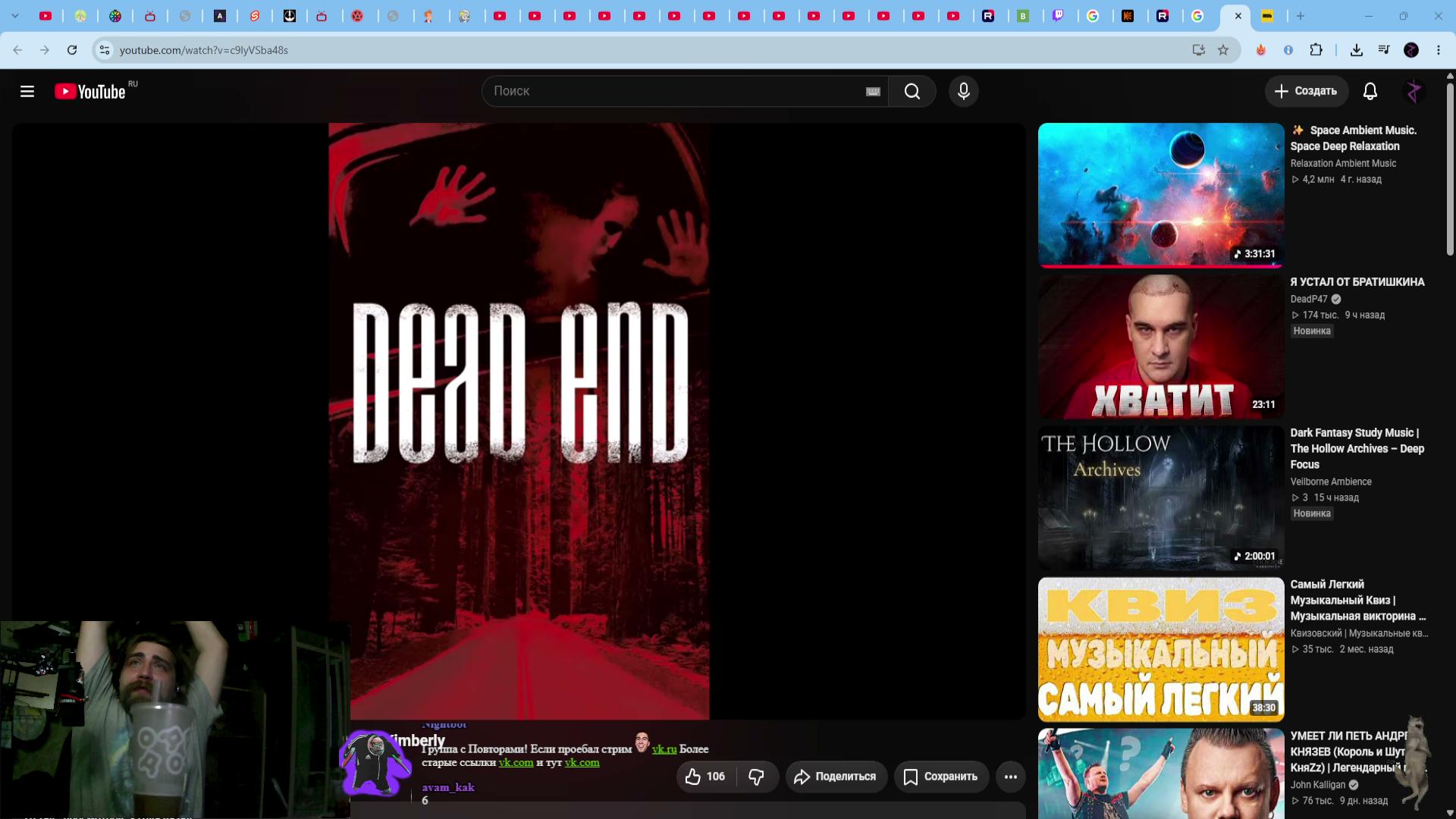Viewport: 1456px width, 819px height.
Task: Switch to the colorful wheel icon tab
Action: 115,16
